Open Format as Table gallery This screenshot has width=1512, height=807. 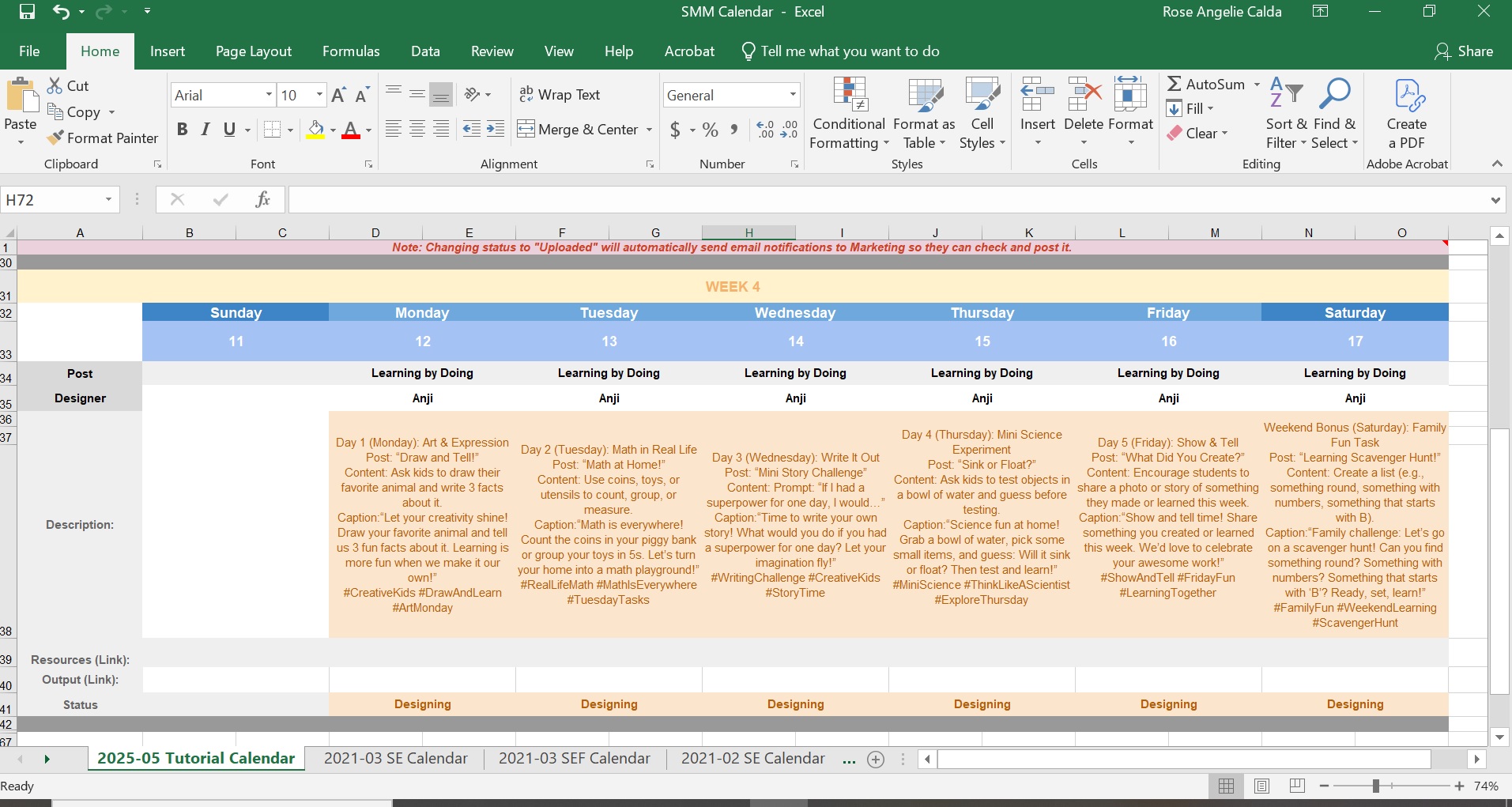click(x=925, y=95)
